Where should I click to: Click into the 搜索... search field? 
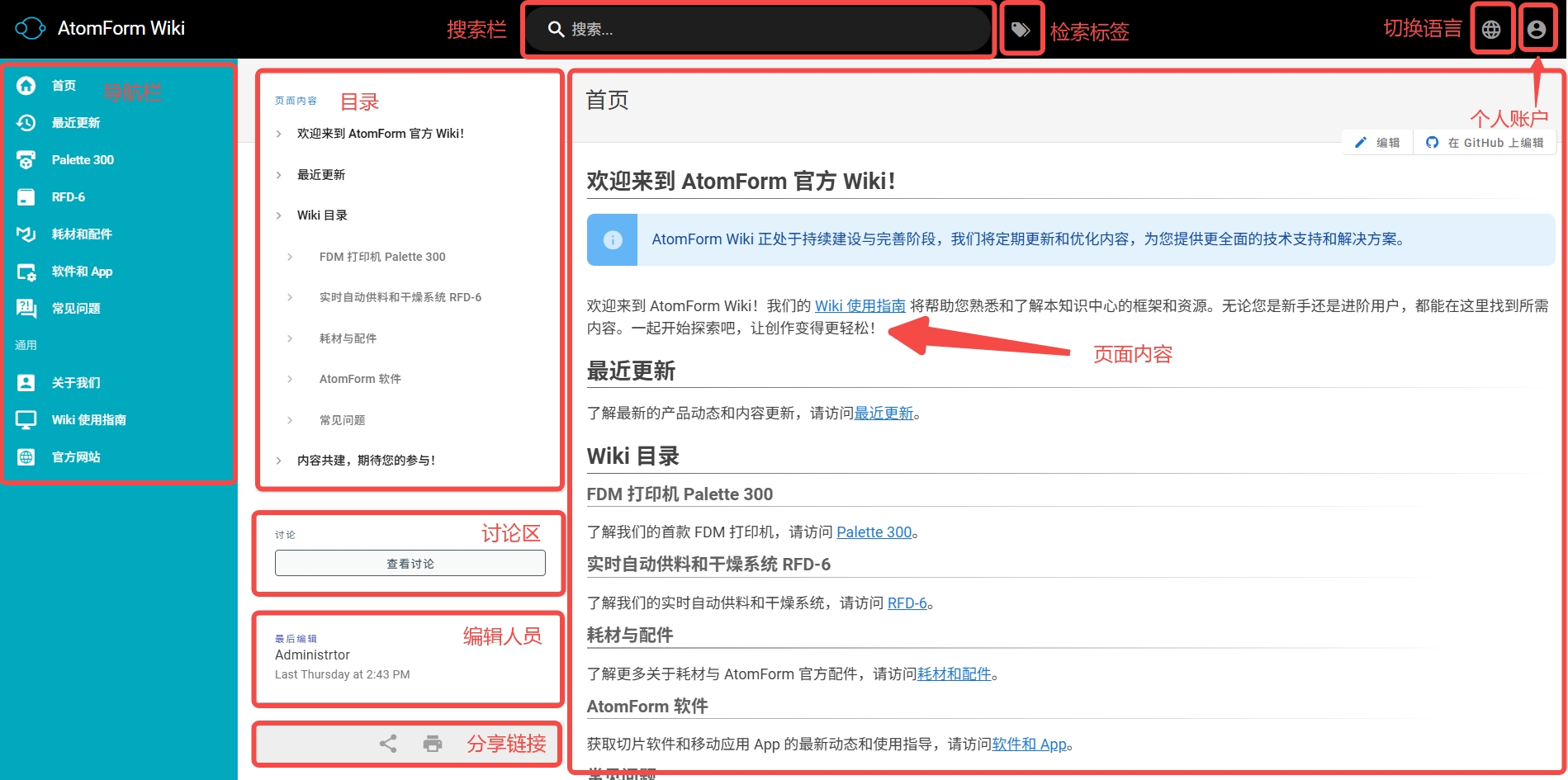point(758,30)
